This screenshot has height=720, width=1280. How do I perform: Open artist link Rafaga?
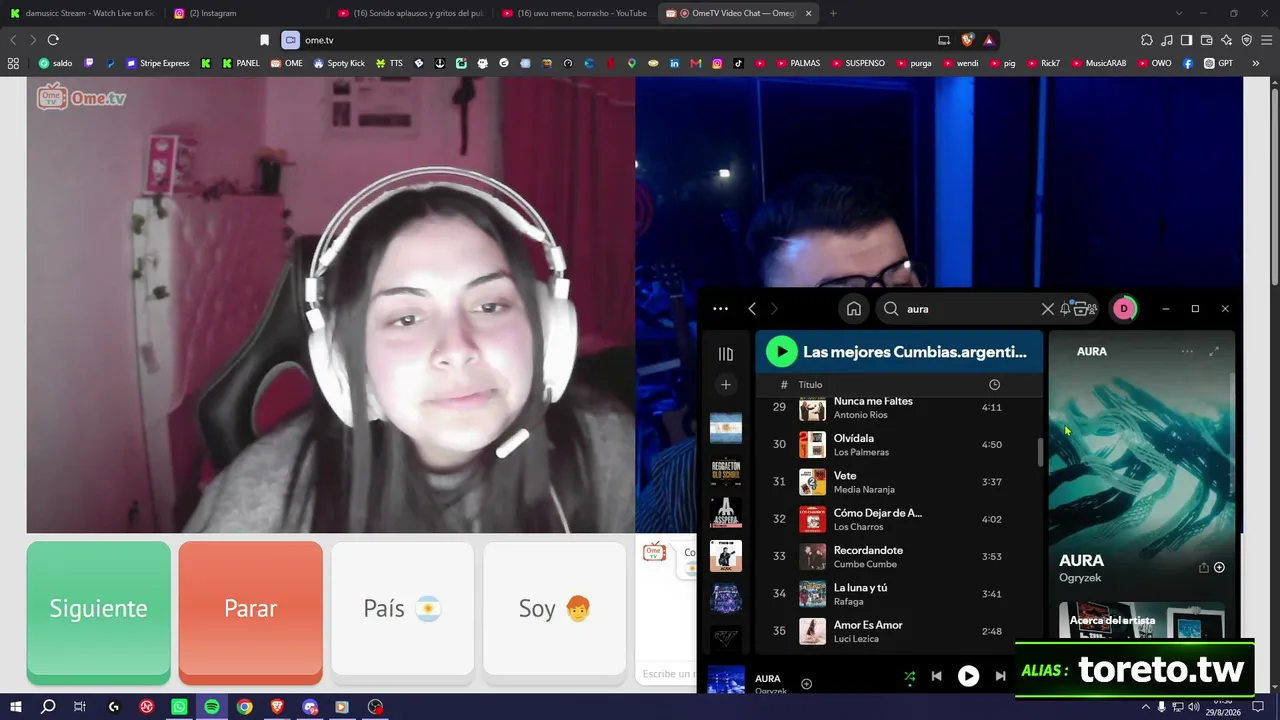848,601
